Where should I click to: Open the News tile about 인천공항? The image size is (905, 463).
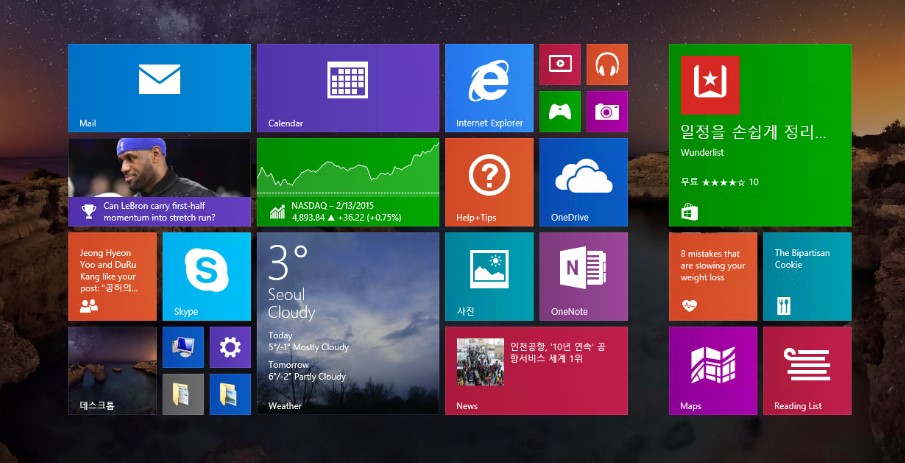click(536, 371)
